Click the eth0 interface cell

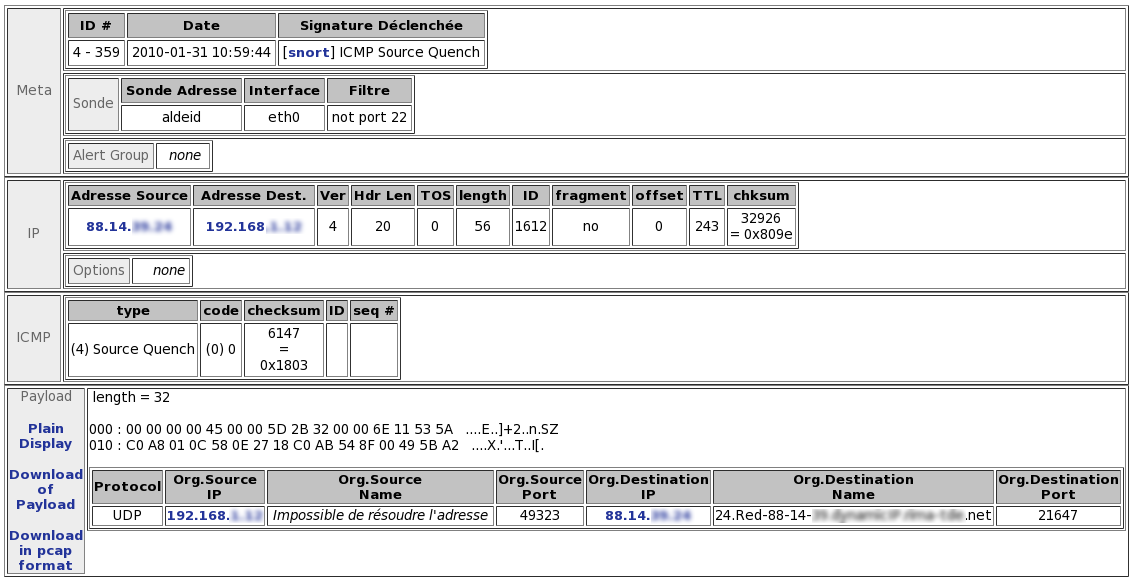(x=284, y=117)
